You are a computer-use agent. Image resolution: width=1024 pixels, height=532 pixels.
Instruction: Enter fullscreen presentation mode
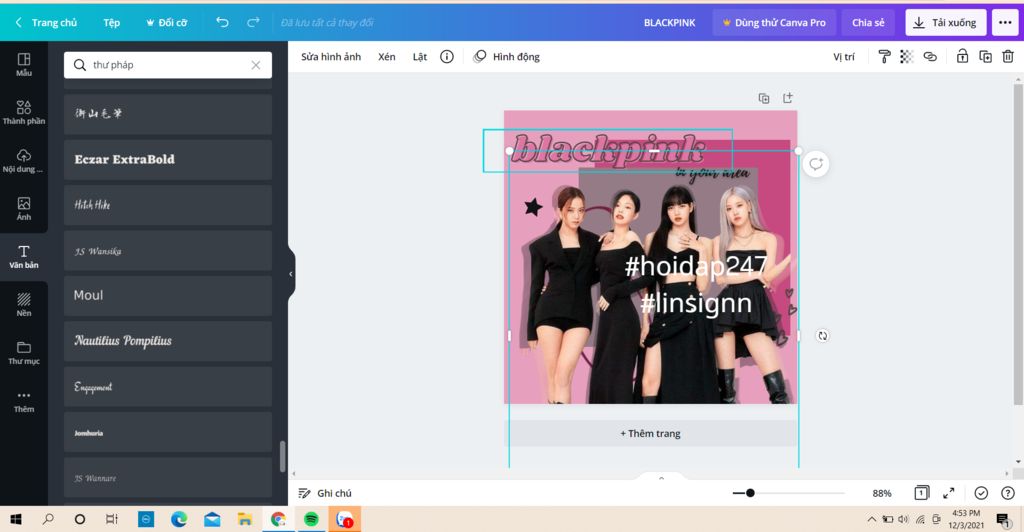(x=948, y=493)
